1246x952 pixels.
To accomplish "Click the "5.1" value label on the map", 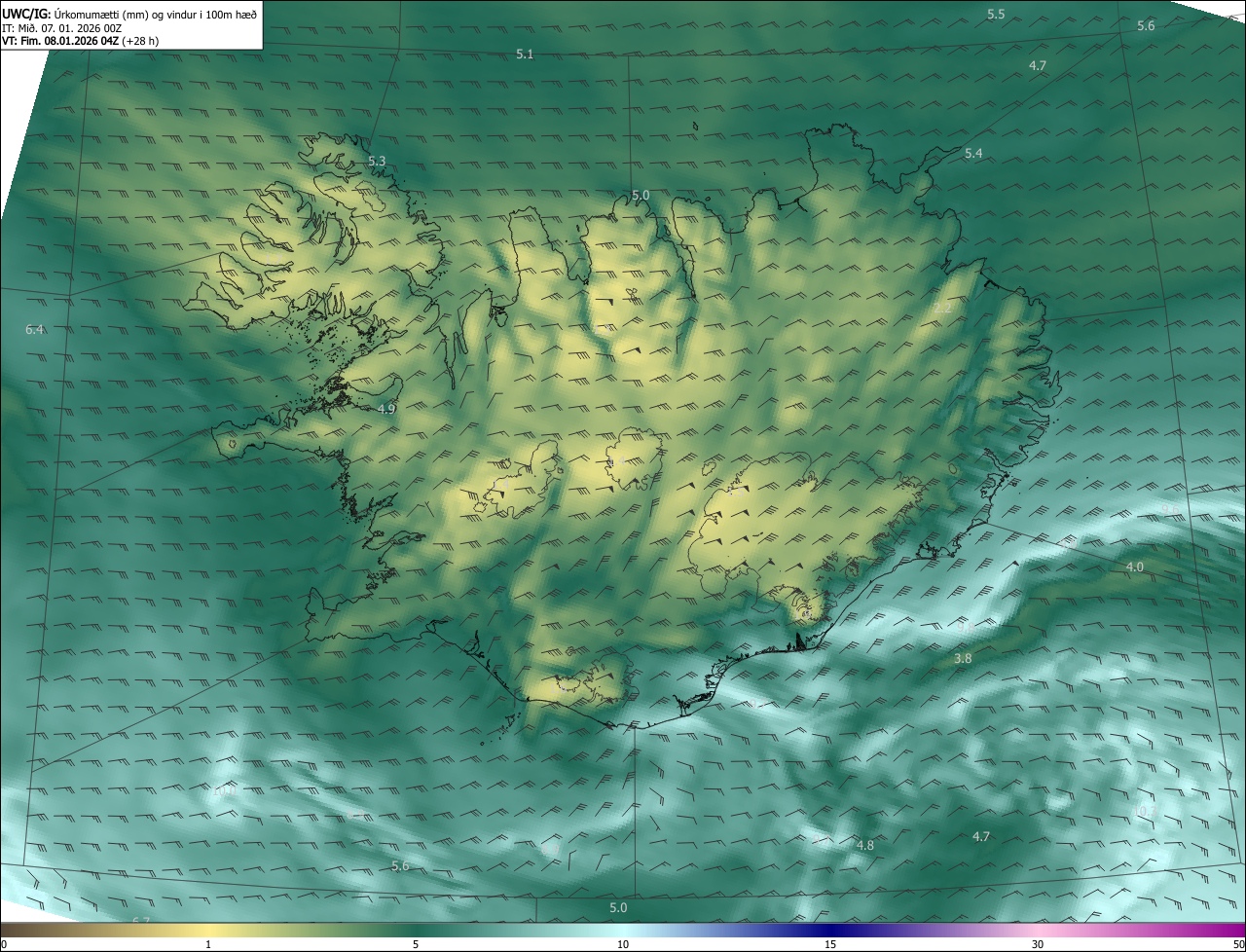I will coord(525,55).
